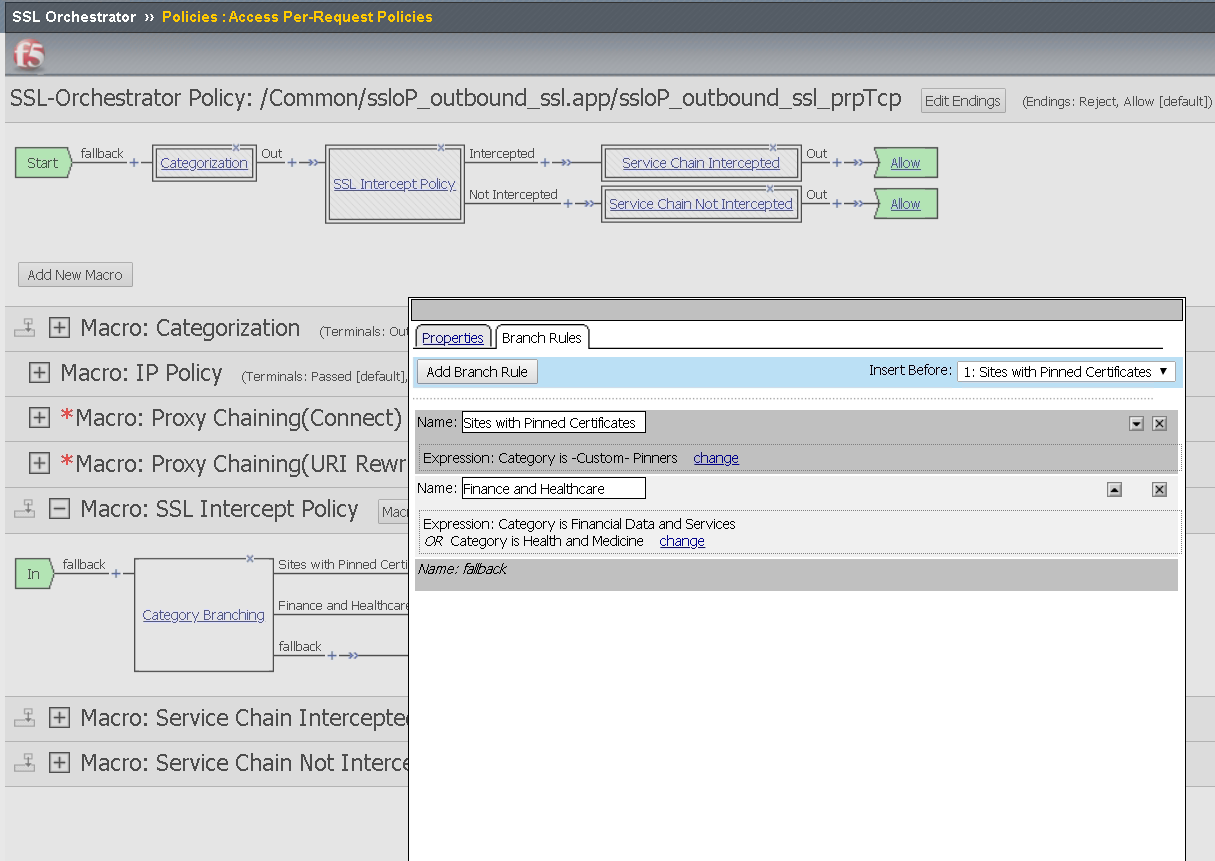Image resolution: width=1215 pixels, height=861 pixels.
Task: Click Allow ending after Service Chain Intercepted
Action: [x=905, y=163]
